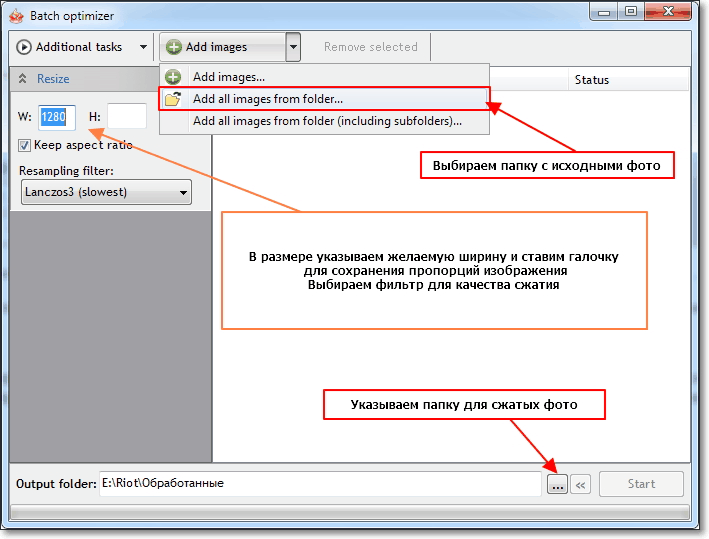709x539 pixels.
Task: Close the Batch optimizer window
Action: point(668,11)
